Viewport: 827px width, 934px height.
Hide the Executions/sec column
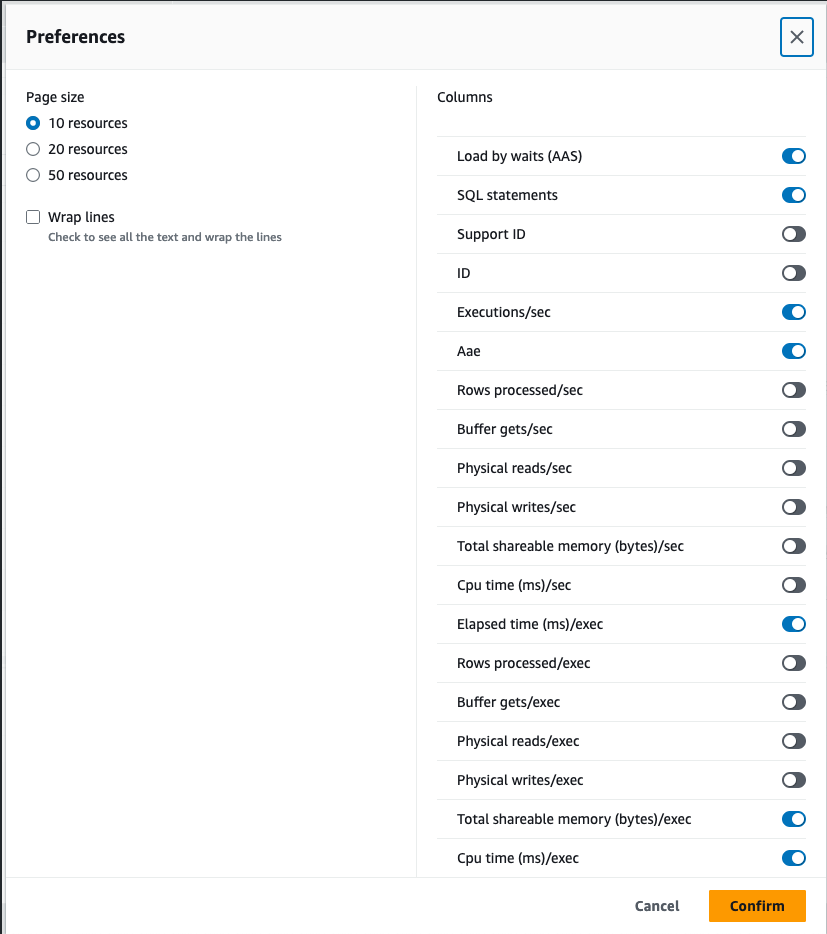coord(793,312)
